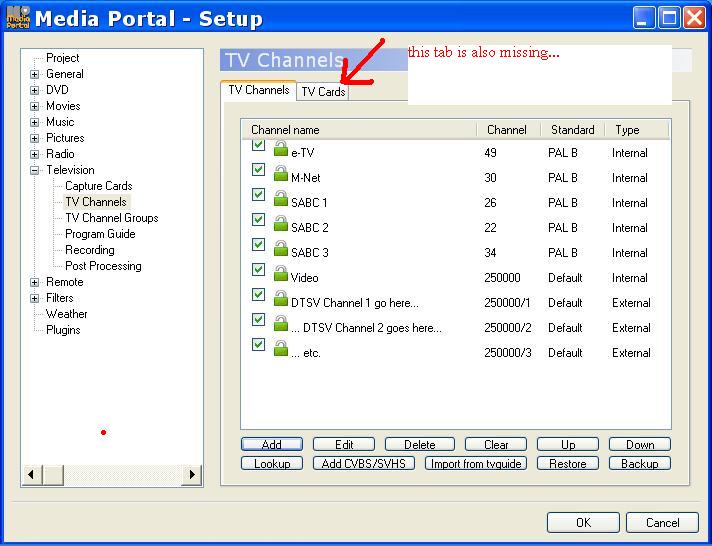This screenshot has width=712, height=546.
Task: Click the lock icon next to Video
Action: [280, 274]
